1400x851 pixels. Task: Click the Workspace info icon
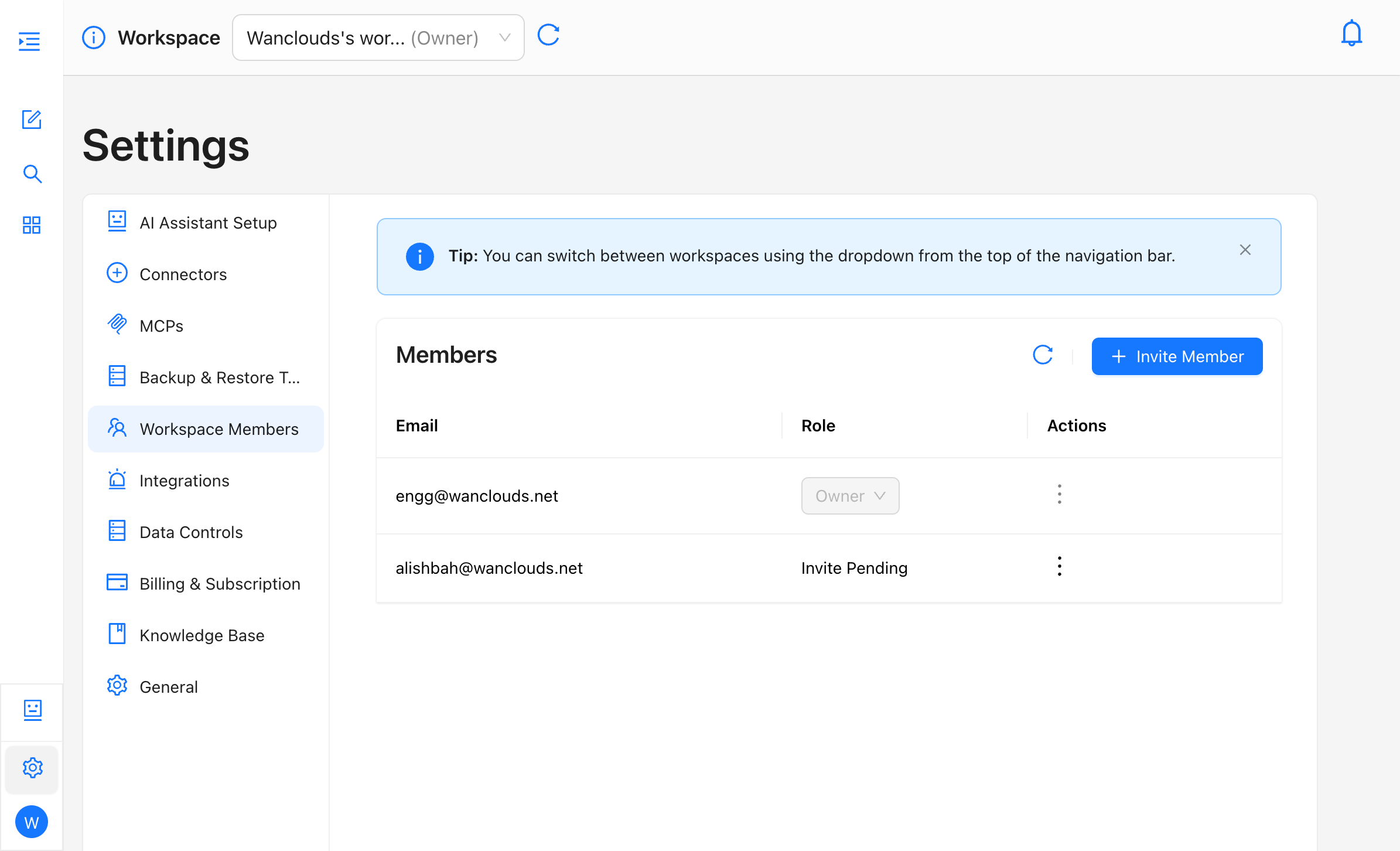tap(94, 38)
